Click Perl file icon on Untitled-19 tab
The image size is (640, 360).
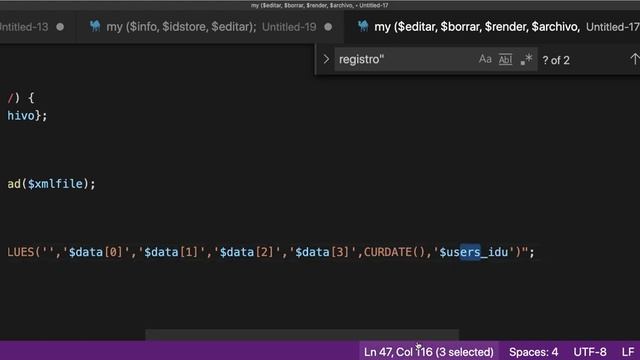point(95,26)
